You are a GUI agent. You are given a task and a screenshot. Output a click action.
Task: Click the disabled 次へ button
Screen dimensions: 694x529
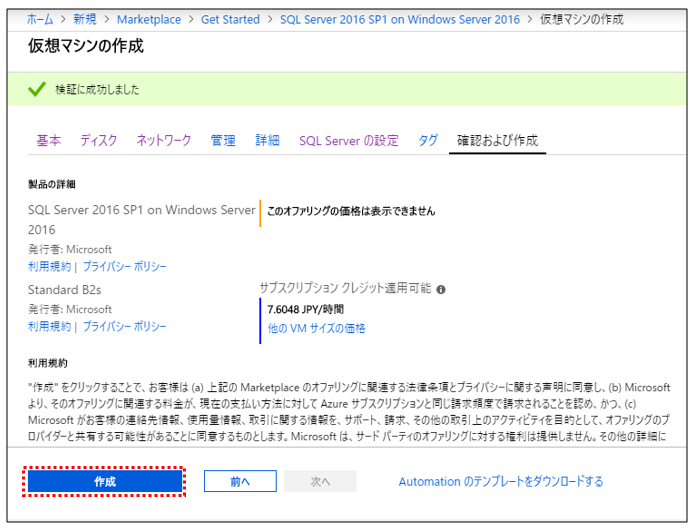click(x=320, y=481)
